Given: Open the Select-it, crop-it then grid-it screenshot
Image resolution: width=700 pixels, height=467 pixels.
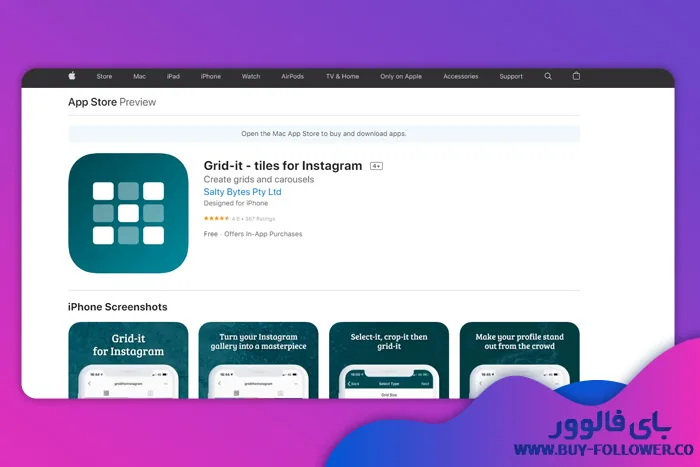Looking at the screenshot, I should (x=389, y=360).
